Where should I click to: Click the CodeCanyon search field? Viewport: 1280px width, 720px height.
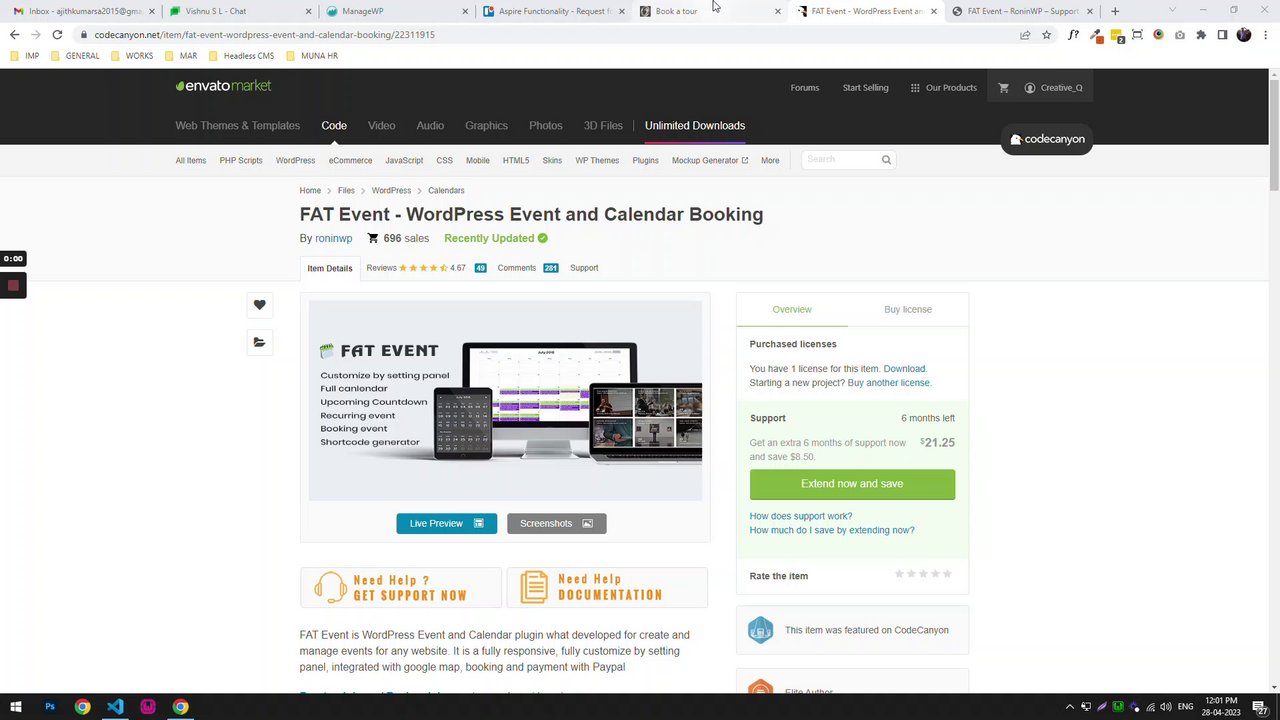(840, 160)
